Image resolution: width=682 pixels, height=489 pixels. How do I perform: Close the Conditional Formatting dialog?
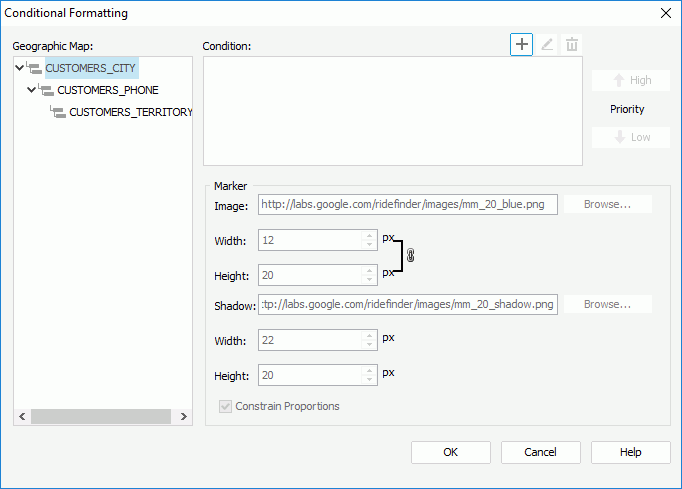point(665,13)
